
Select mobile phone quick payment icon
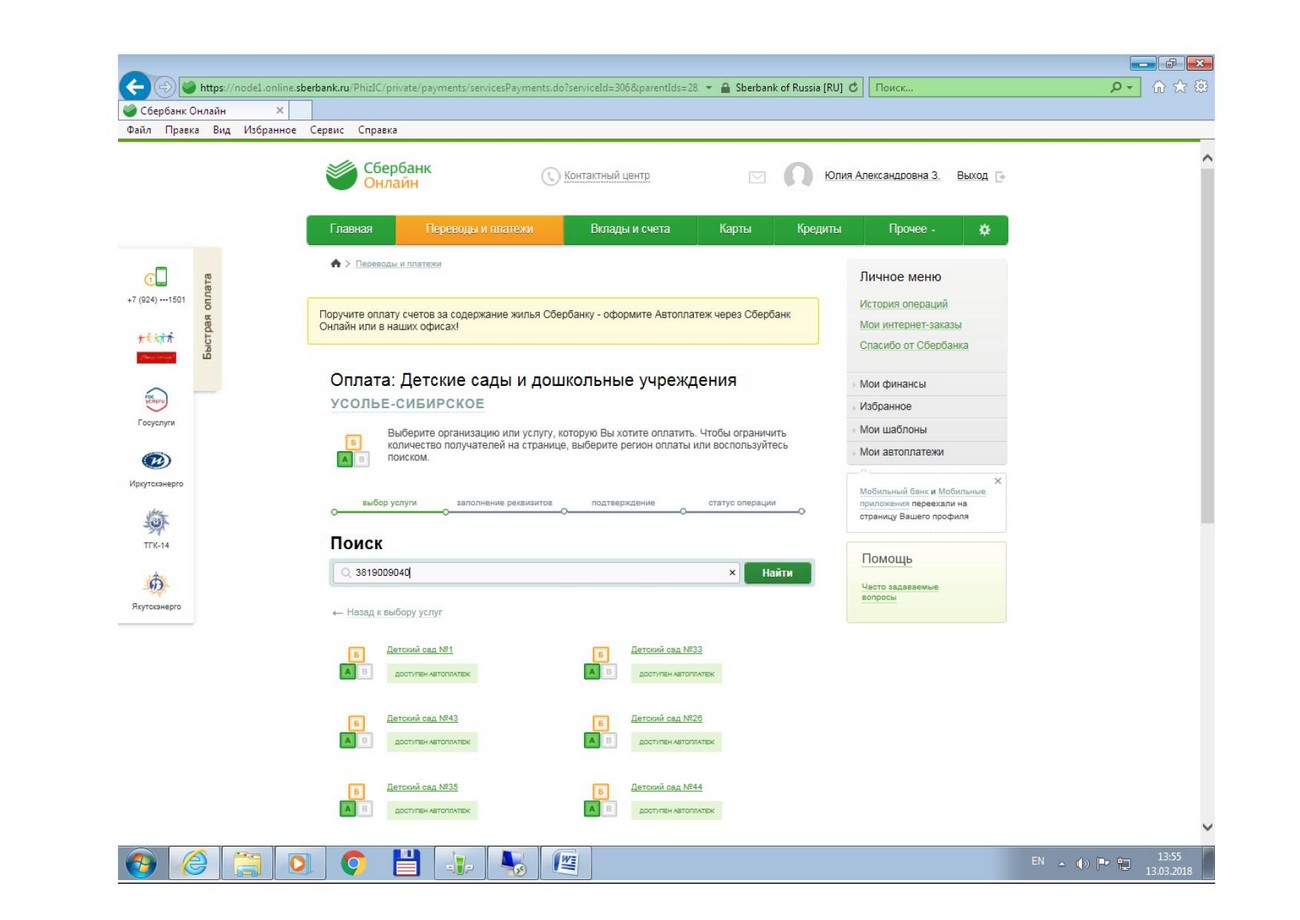(156, 277)
